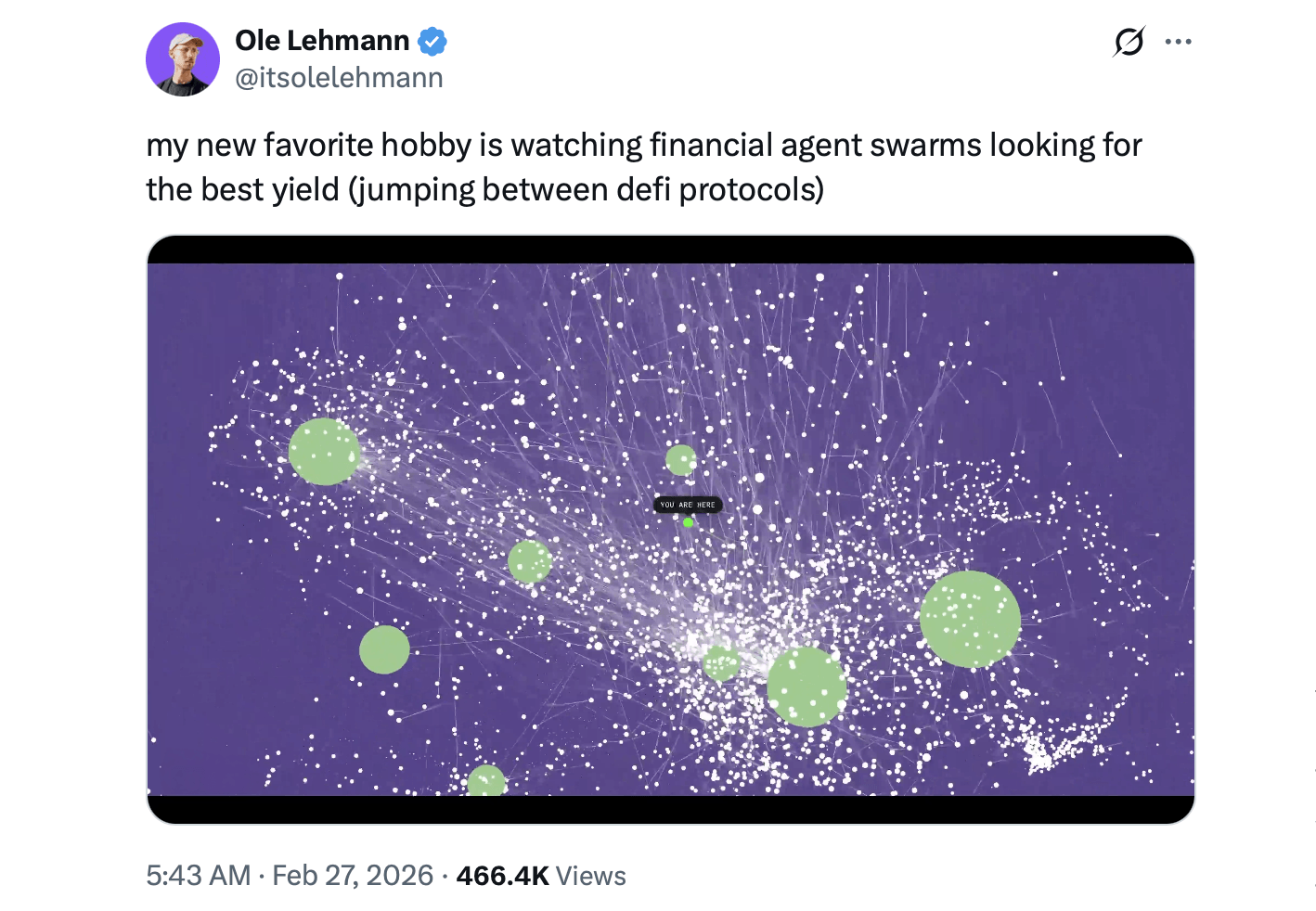Select the leftmost green circle in the visualization
The height and width of the screenshot is (911, 1316).
324,452
